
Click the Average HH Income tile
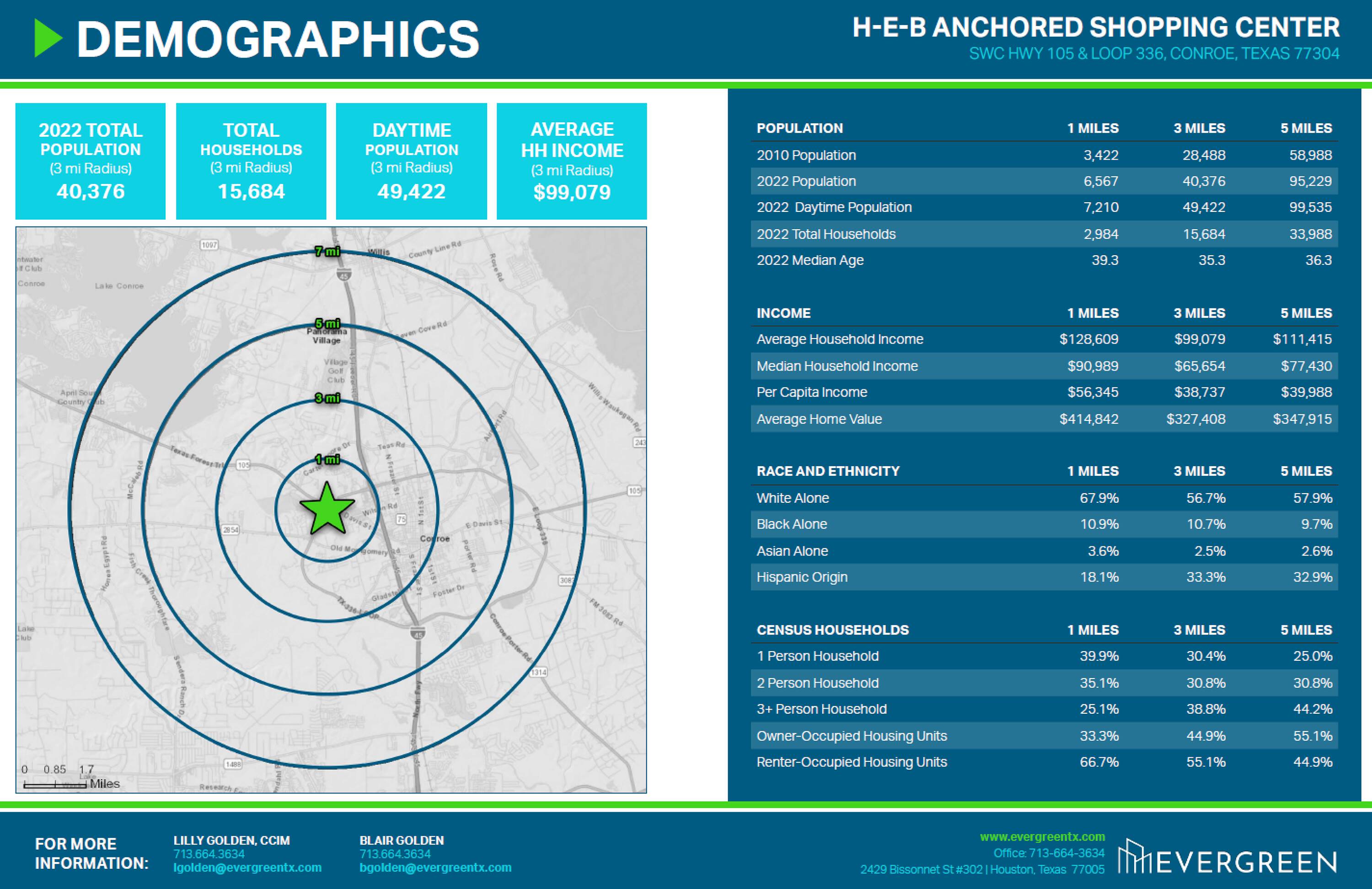[x=571, y=161]
